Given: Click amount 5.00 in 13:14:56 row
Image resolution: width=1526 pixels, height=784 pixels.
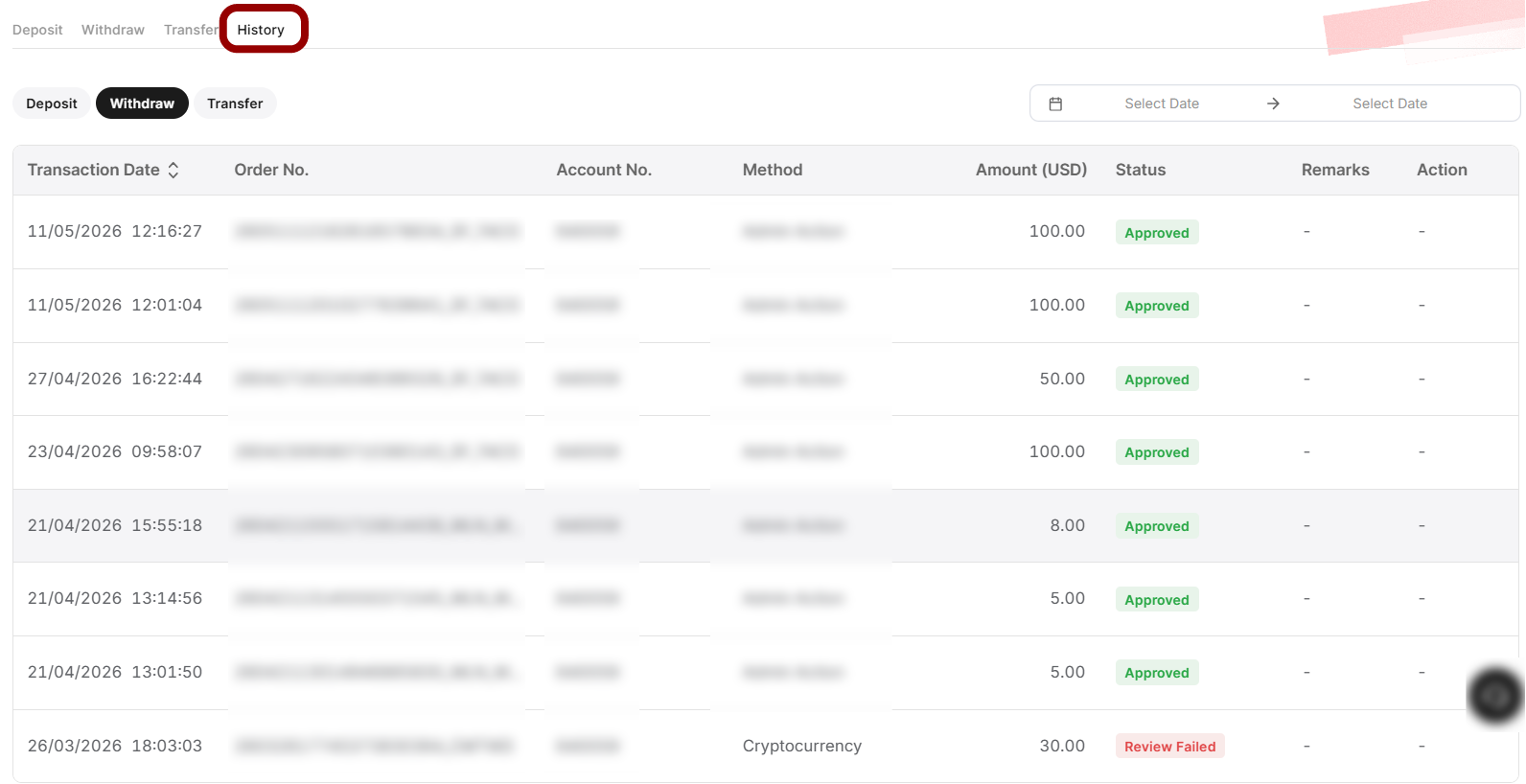Looking at the screenshot, I should [x=1067, y=598].
